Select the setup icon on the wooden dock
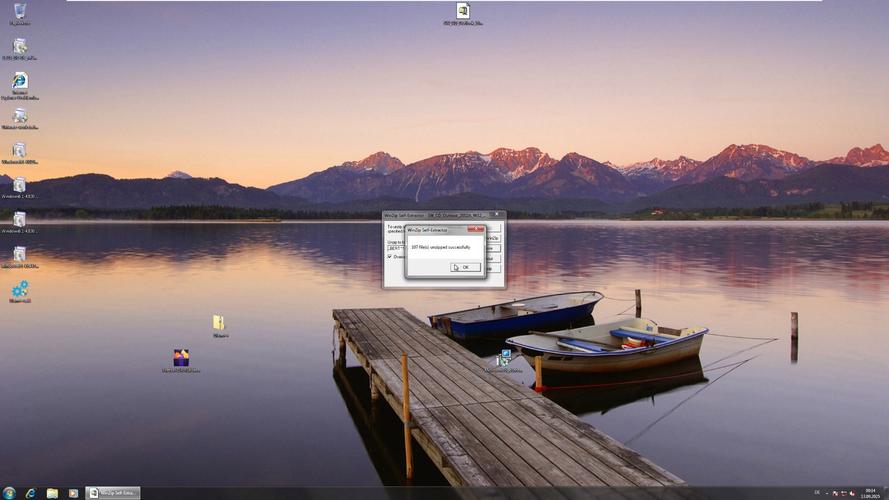The image size is (889, 500). [504, 361]
